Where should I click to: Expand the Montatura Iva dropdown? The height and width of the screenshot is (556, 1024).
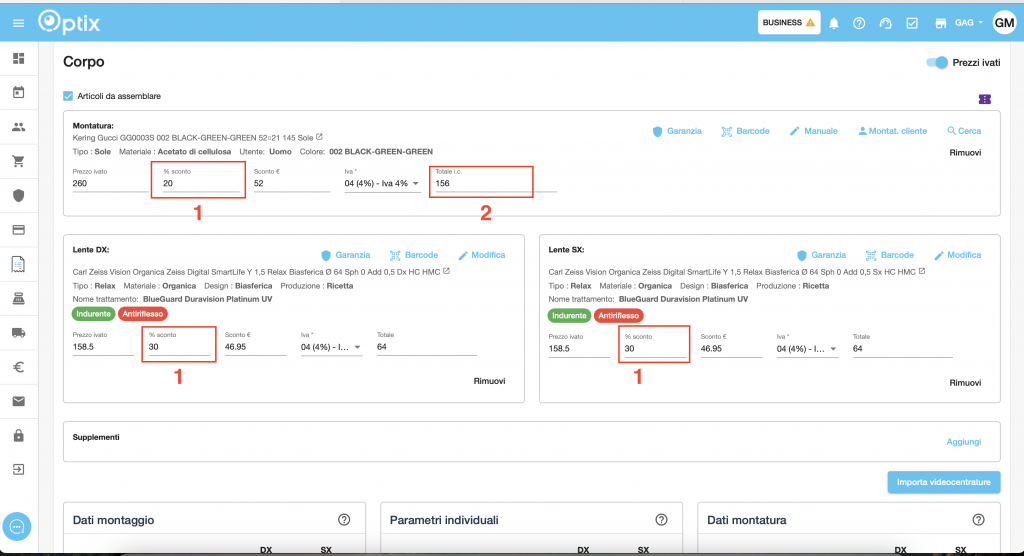coord(381,184)
